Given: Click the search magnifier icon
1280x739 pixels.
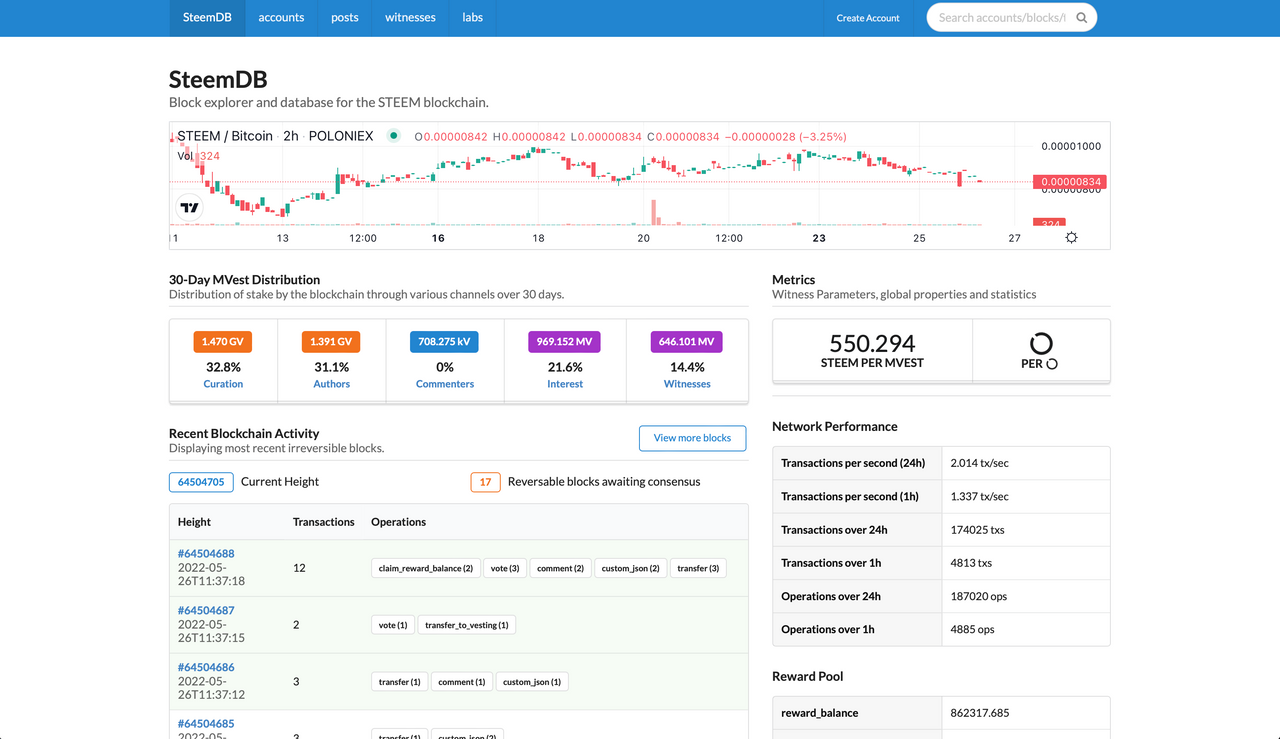Looking at the screenshot, I should [x=1081, y=18].
